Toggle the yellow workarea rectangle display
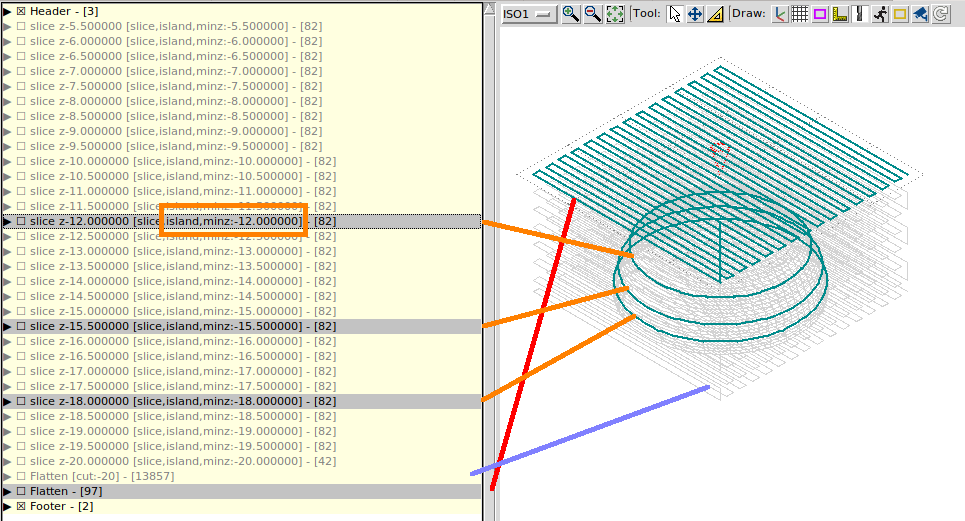This screenshot has height=521, width=965. coord(900,14)
